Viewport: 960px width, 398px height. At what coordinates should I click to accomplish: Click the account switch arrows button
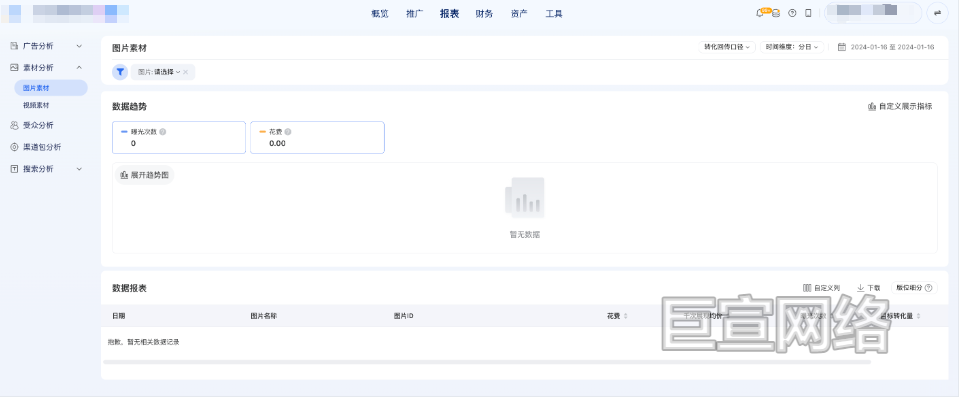click(x=937, y=13)
